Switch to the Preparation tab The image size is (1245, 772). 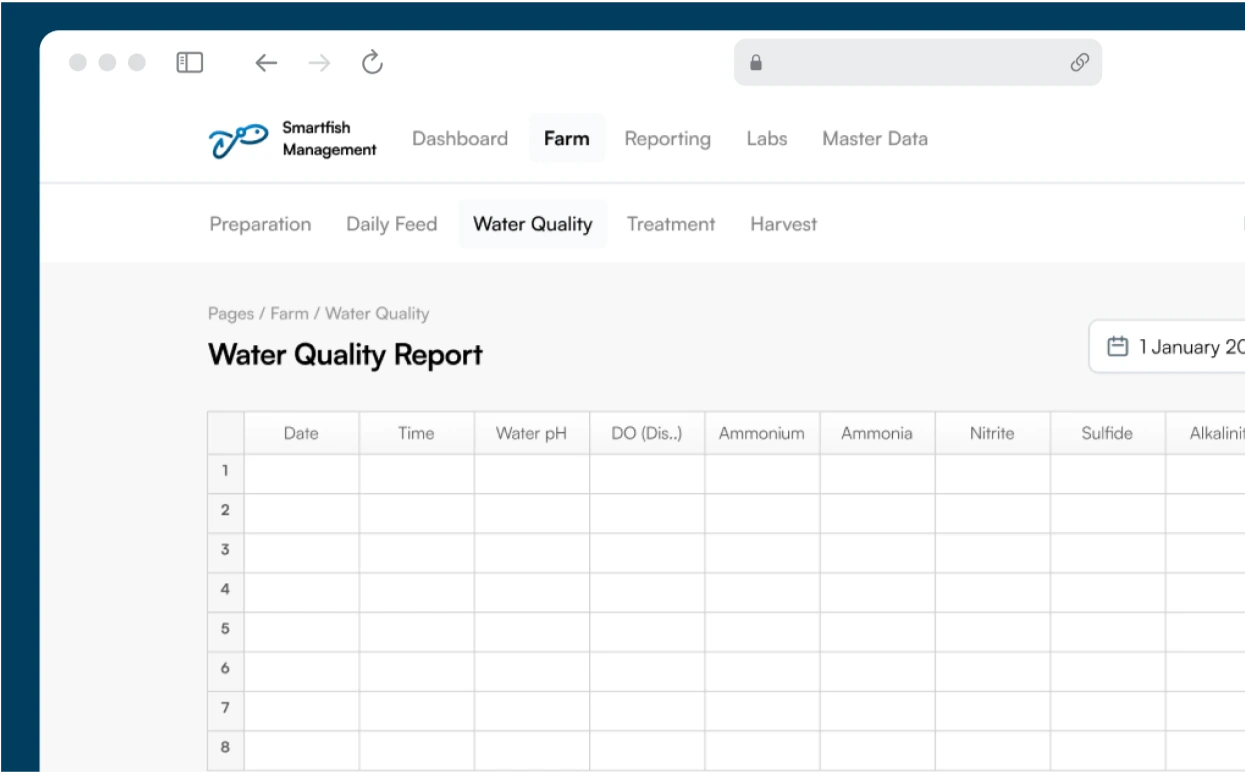260,224
